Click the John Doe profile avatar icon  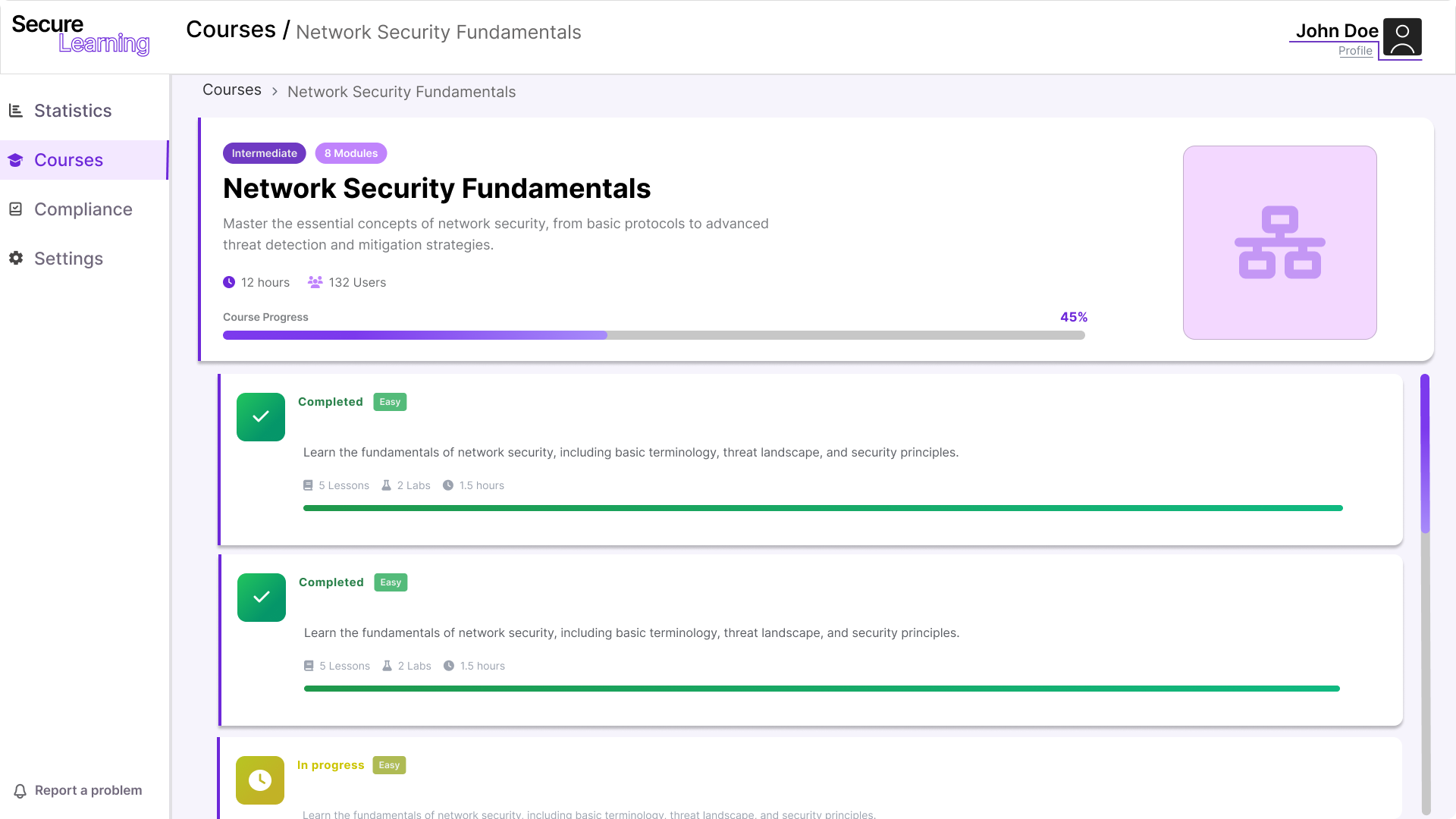coord(1401,38)
